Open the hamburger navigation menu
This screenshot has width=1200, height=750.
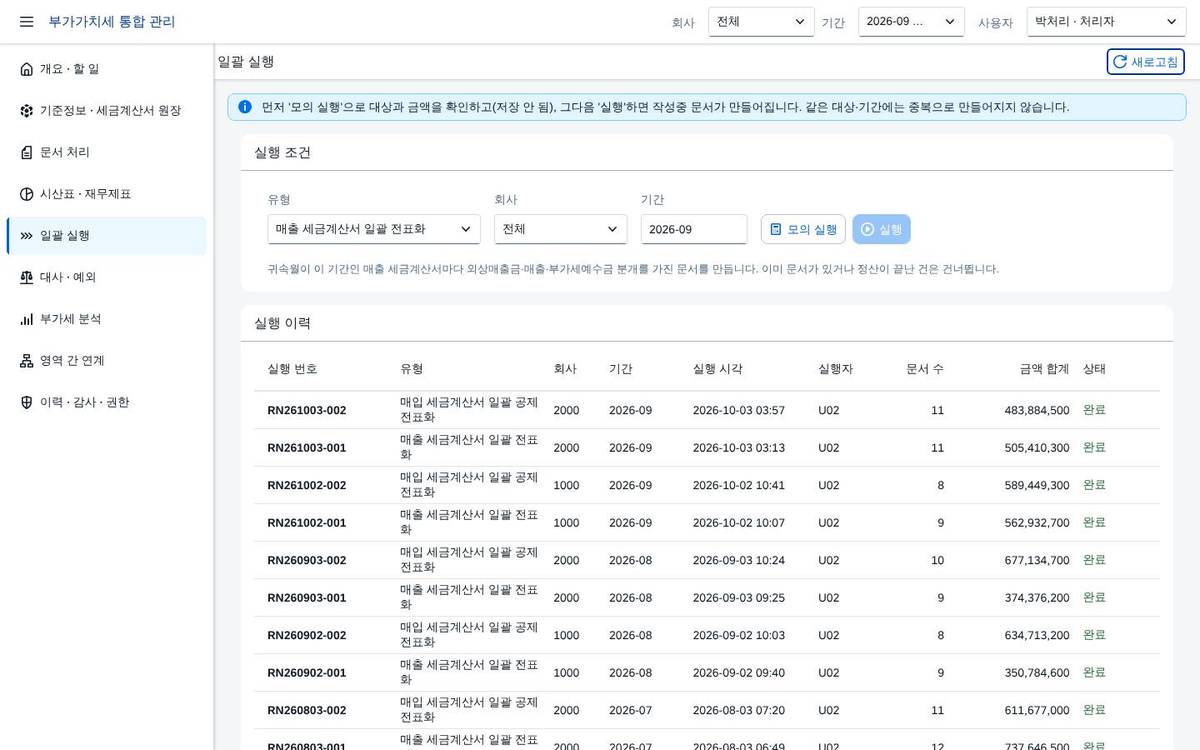click(26, 21)
